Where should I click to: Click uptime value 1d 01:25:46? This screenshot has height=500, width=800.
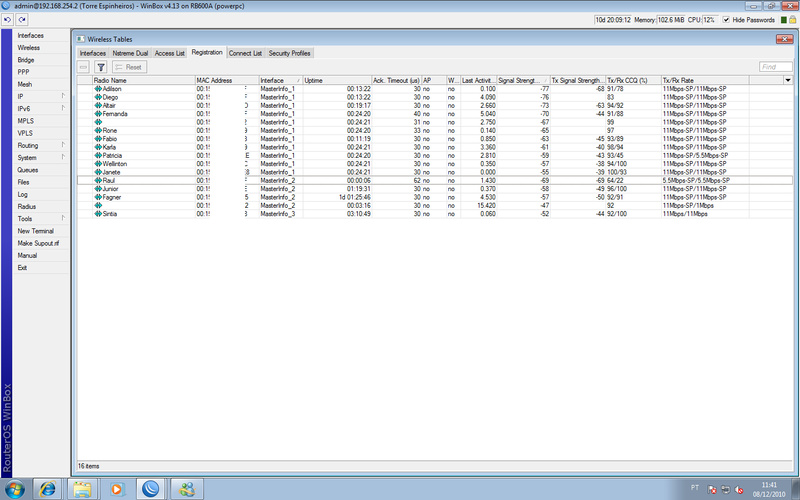point(355,197)
